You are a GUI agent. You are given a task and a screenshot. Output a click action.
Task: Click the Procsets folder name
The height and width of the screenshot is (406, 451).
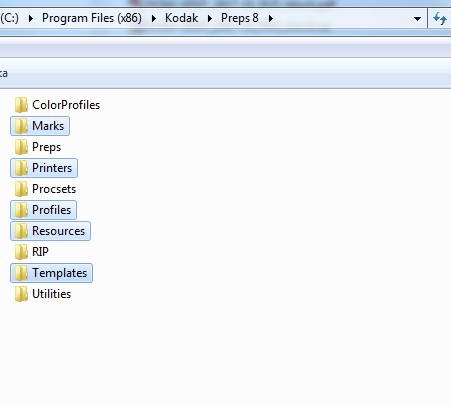[x=54, y=189]
